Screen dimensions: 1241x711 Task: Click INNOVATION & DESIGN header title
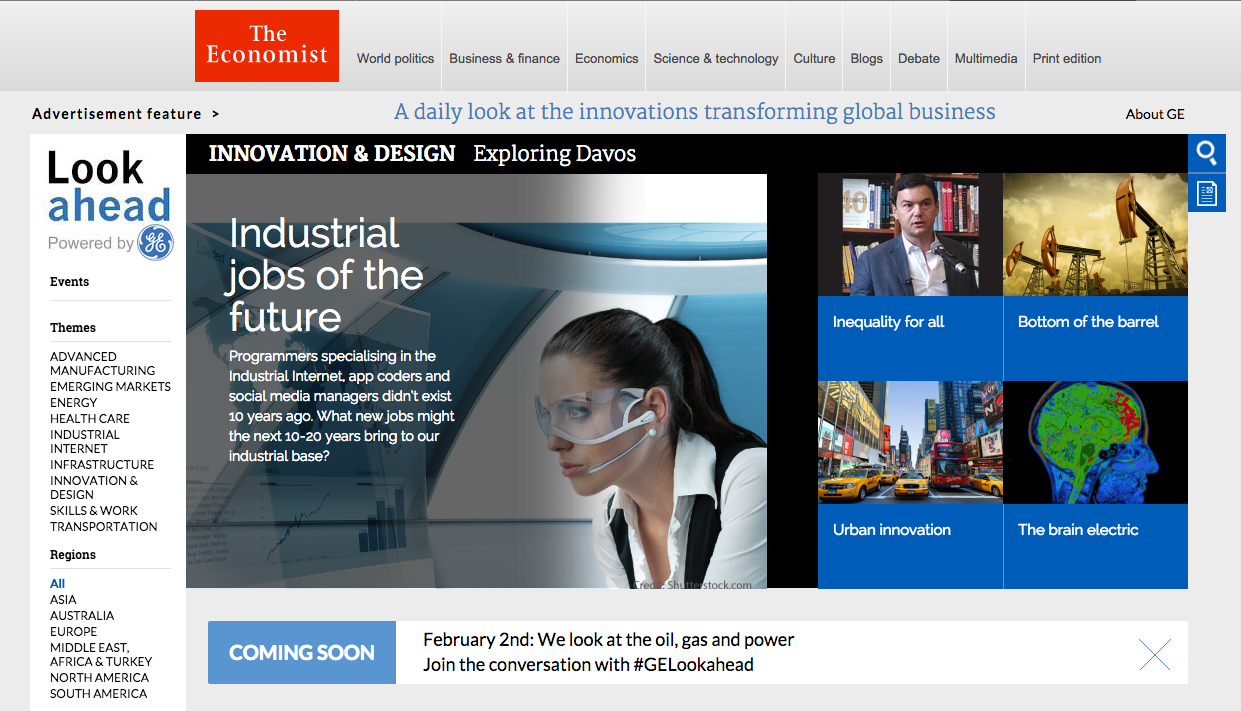coord(332,154)
